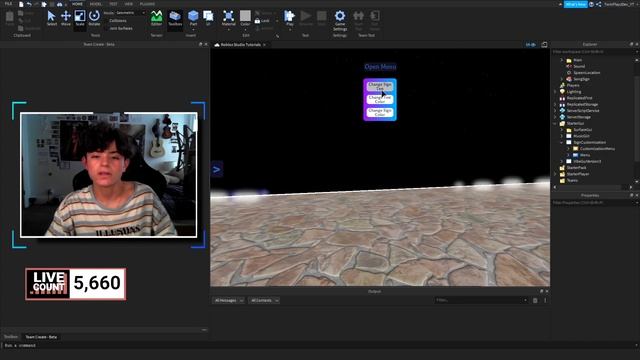Activate the Move tool
This screenshot has width=640, height=360.
(x=66, y=18)
